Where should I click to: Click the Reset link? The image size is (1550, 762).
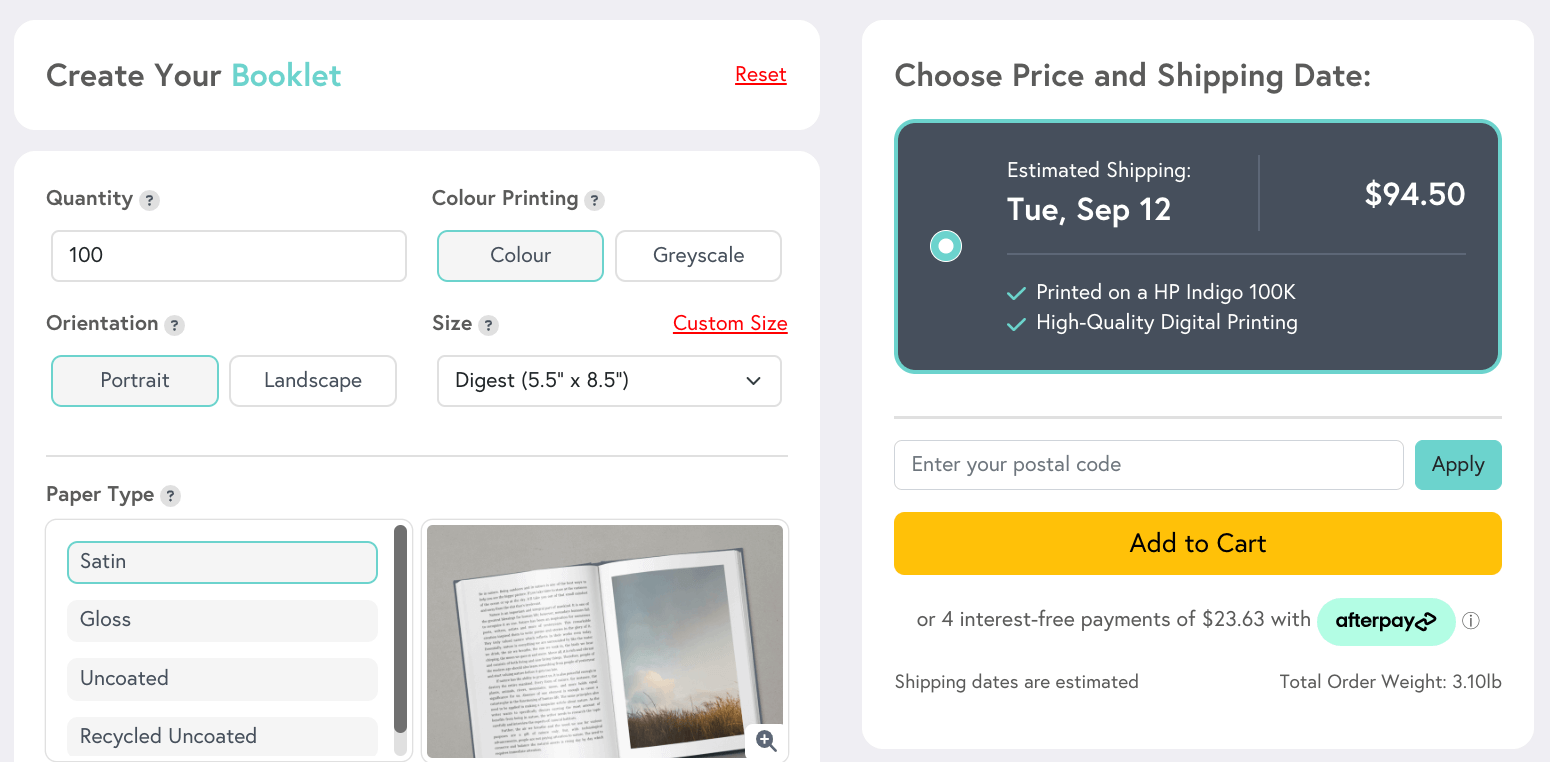pyautogui.click(x=760, y=75)
